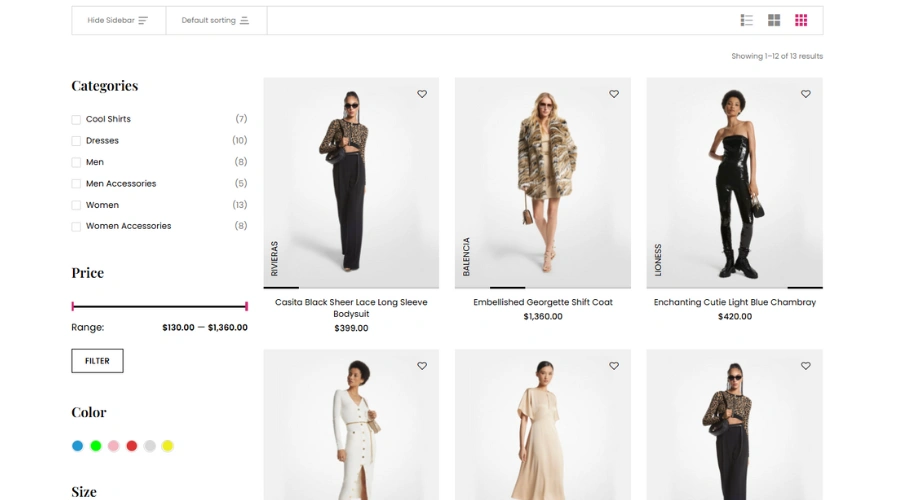900x500 pixels.
Task: Select the gray color swatch
Action: click(150, 445)
